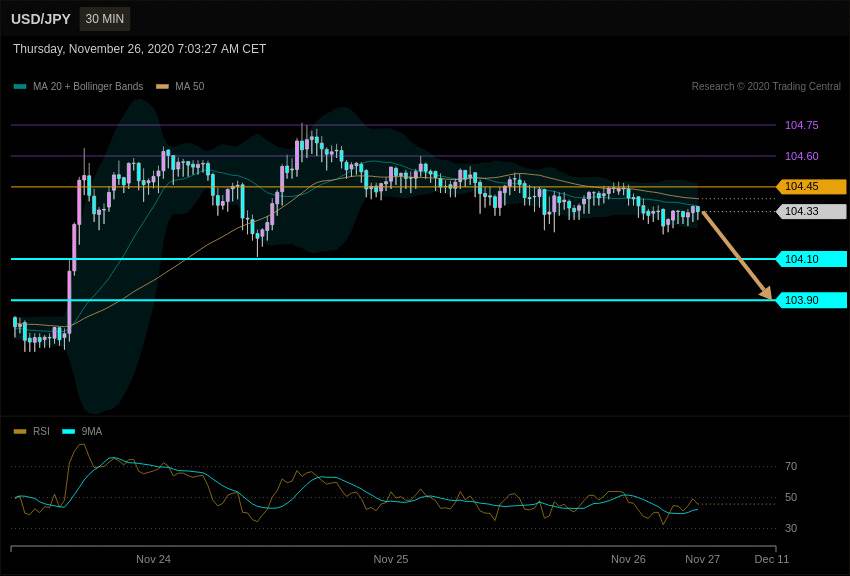The image size is (850, 576).
Task: Click the RSI 30 level label
Action: [791, 528]
